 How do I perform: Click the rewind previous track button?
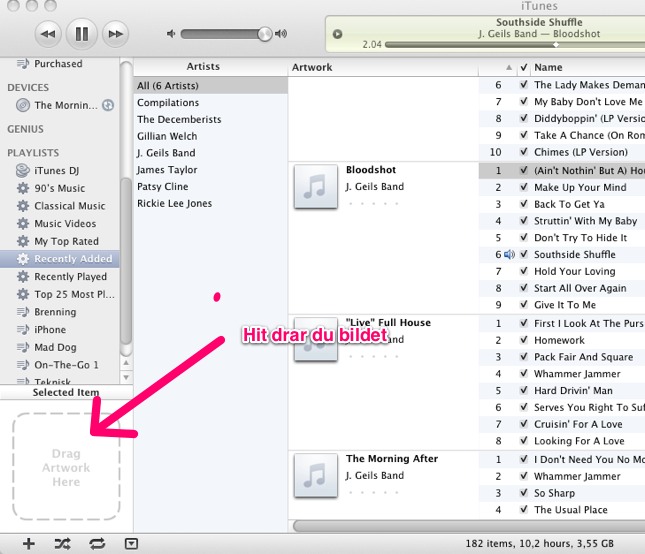(48, 34)
